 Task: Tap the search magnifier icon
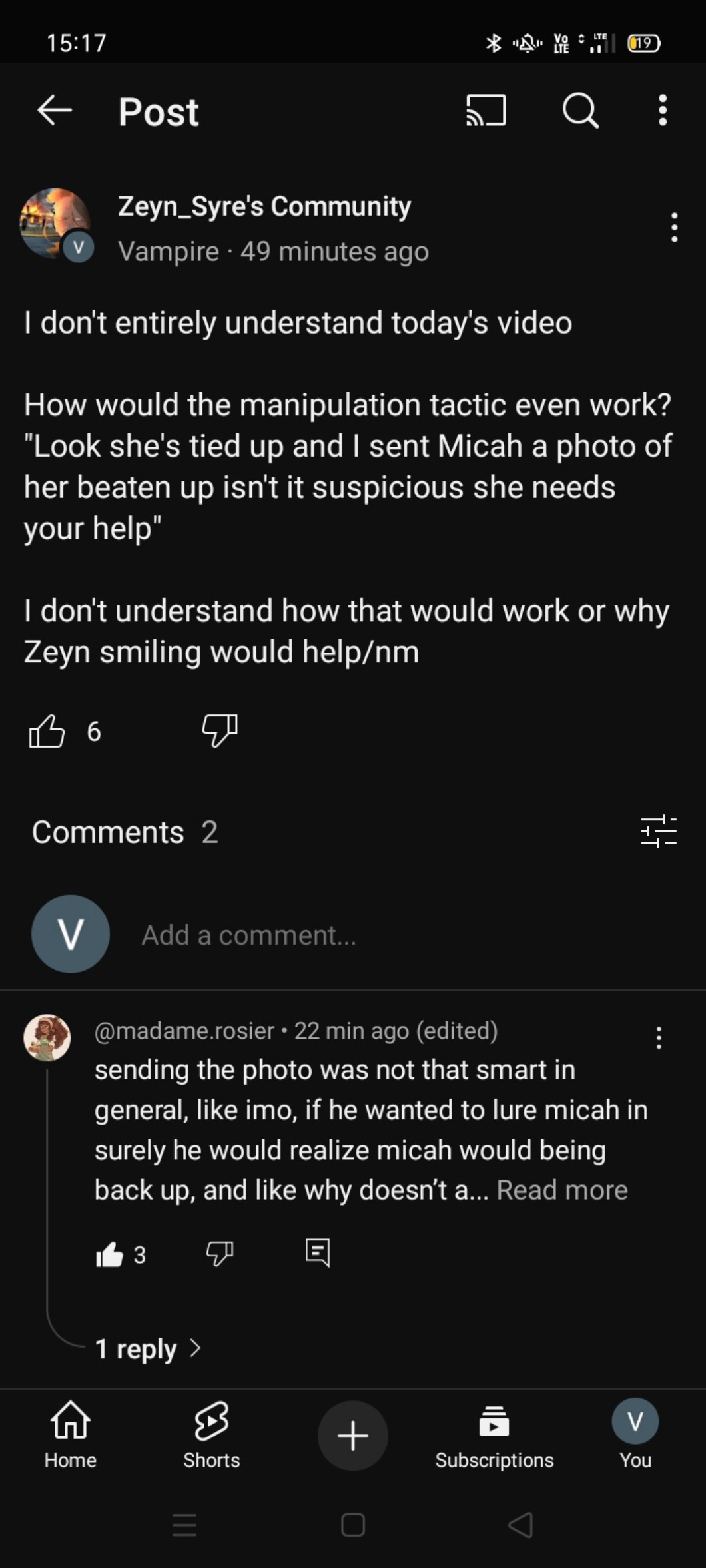pos(580,110)
